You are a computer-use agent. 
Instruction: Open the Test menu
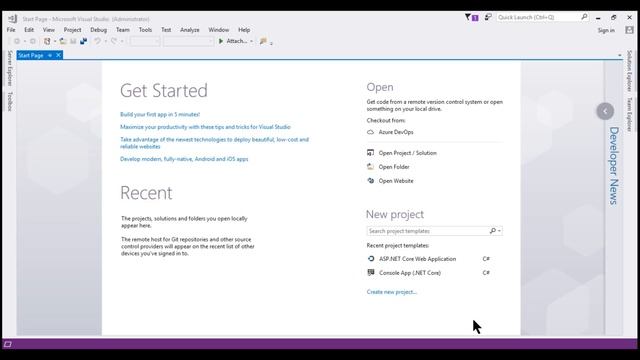(x=166, y=30)
